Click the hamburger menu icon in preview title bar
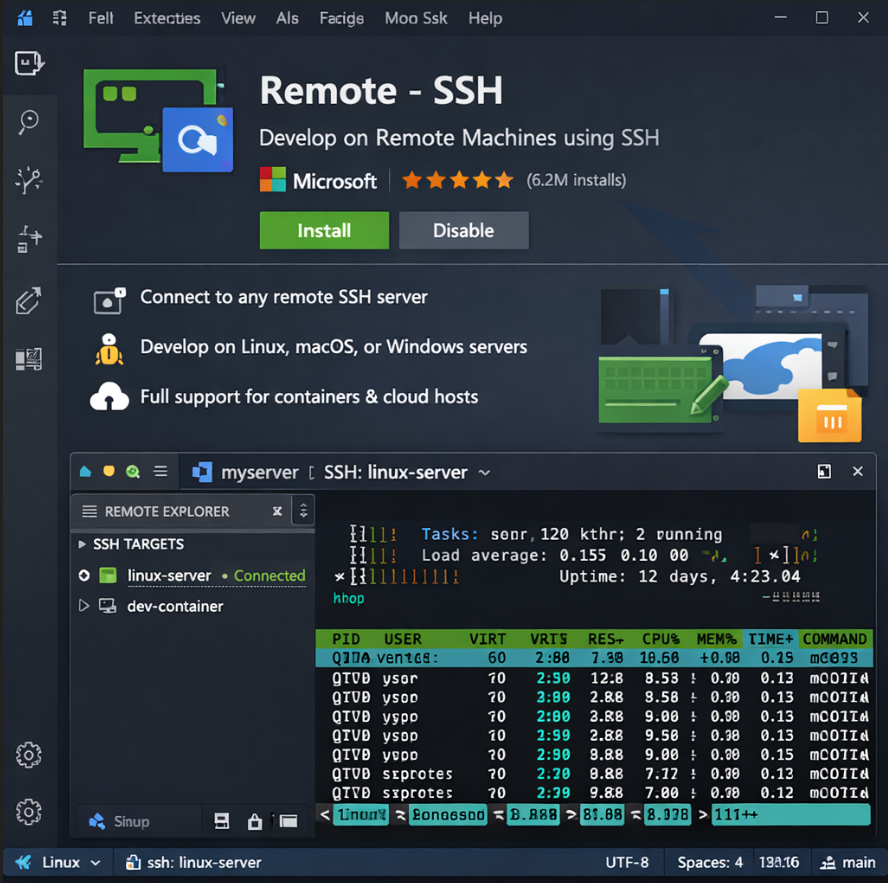The height and width of the screenshot is (883, 888). pos(161,471)
